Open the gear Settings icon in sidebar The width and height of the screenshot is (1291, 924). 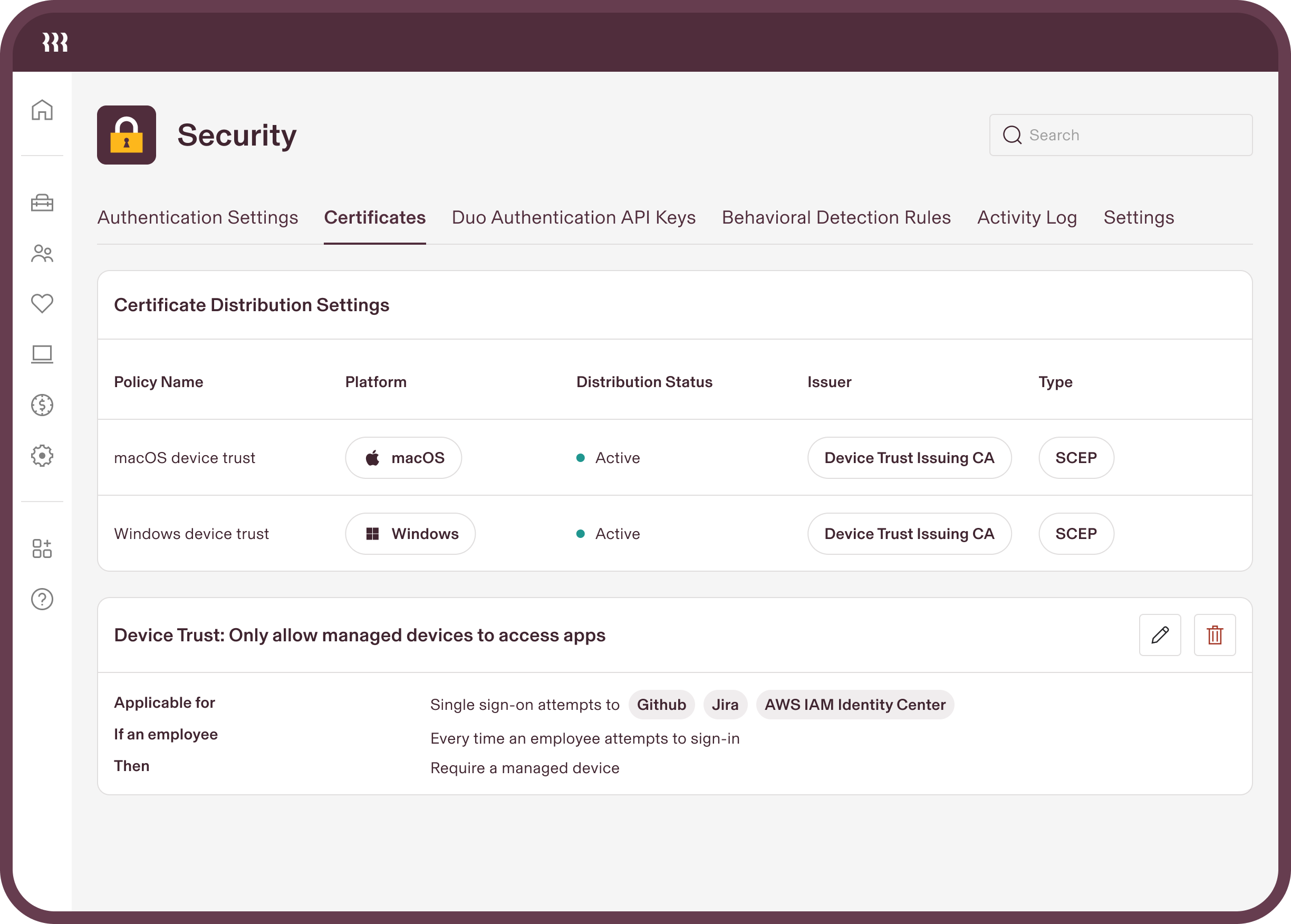[x=42, y=456]
